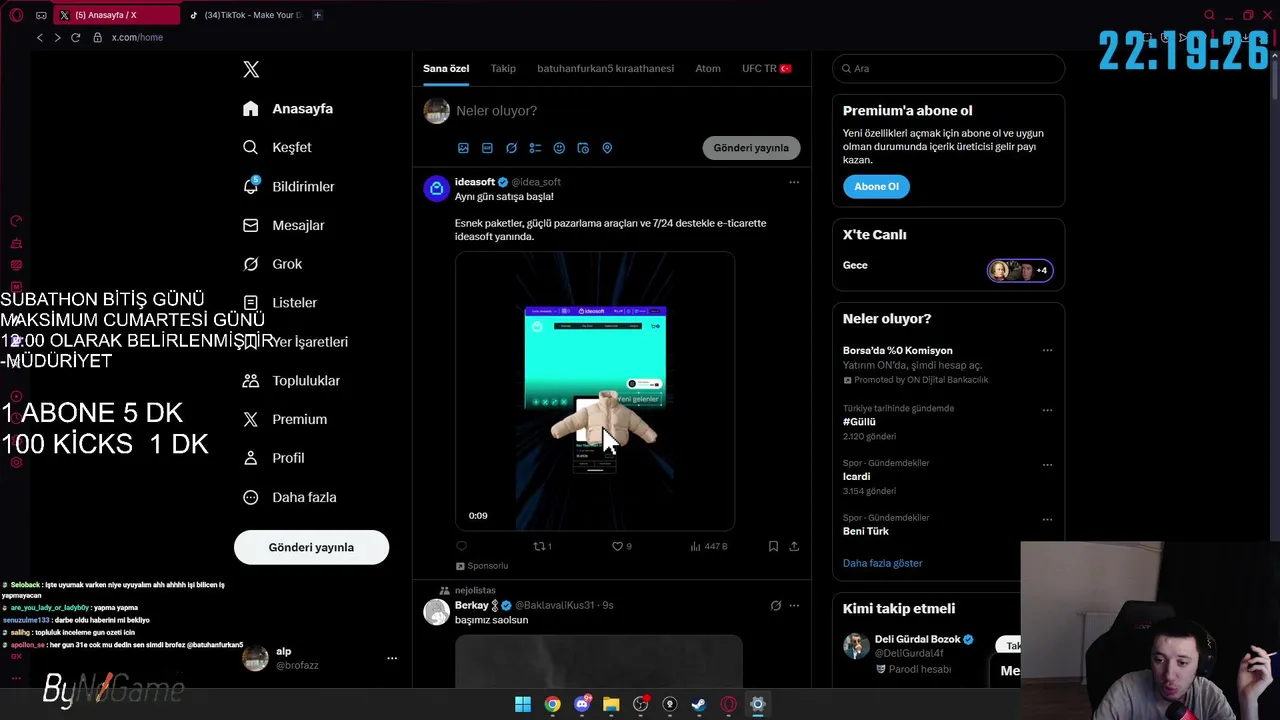
Task: Switch to batuhanfurkan5 kıraathanesi tab
Action: (605, 68)
